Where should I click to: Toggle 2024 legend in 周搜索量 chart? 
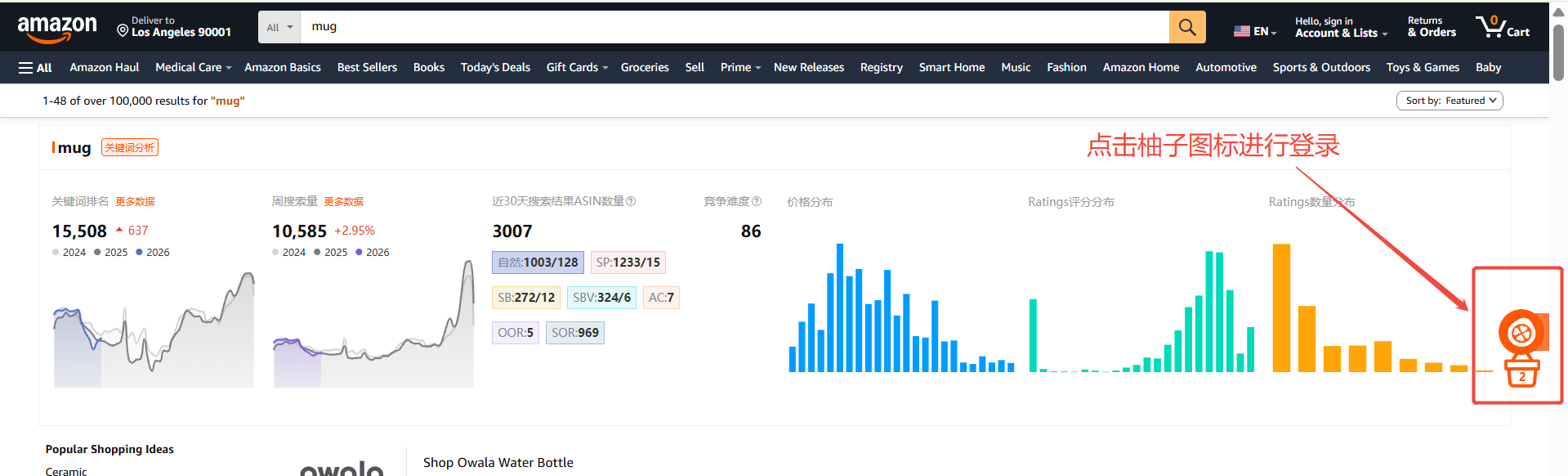tap(288, 252)
